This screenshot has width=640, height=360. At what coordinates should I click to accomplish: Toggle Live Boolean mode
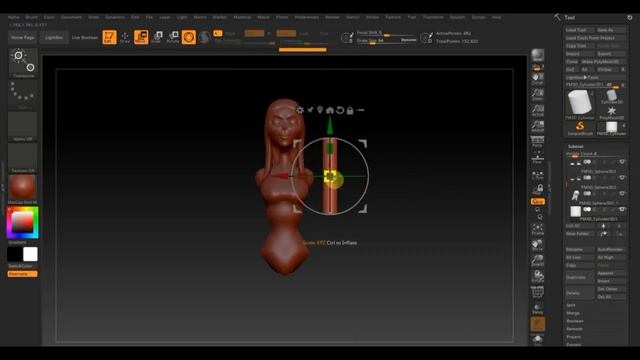coord(85,37)
